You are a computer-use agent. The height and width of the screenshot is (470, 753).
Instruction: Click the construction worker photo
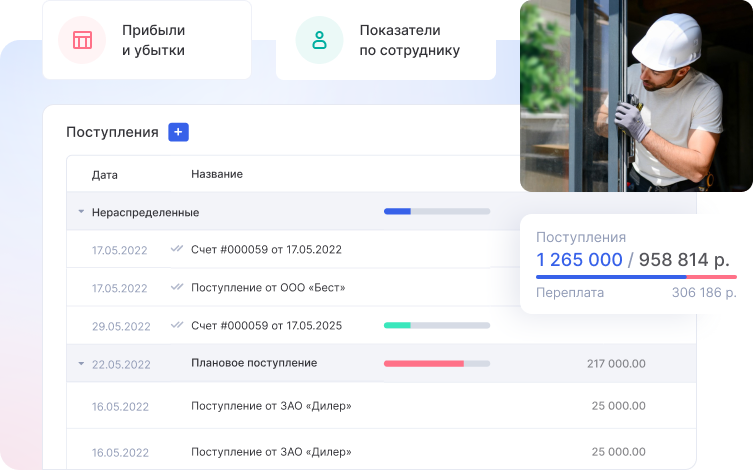(x=635, y=95)
